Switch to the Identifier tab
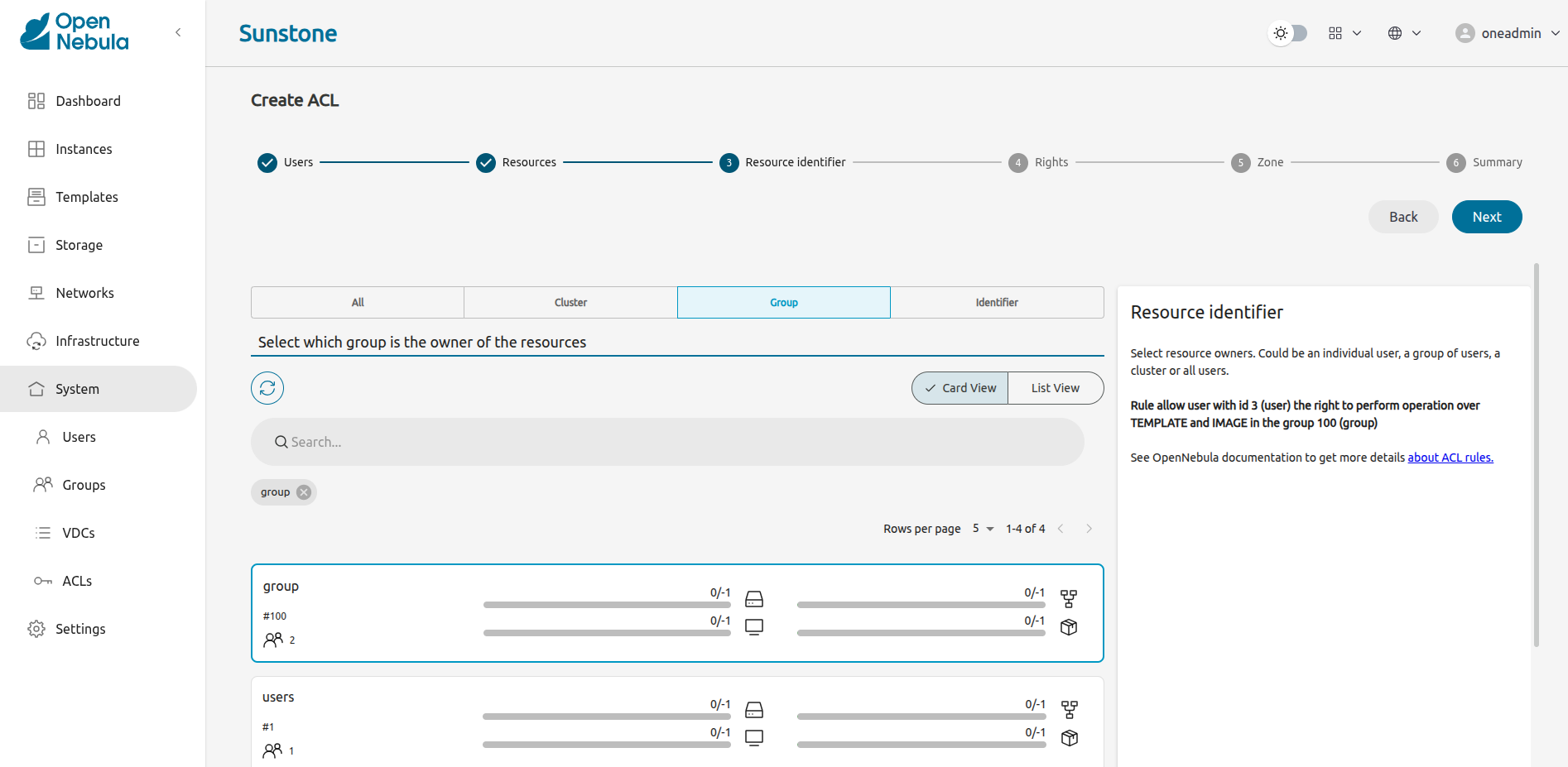Screen dimensions: 1568x767 [997, 302]
